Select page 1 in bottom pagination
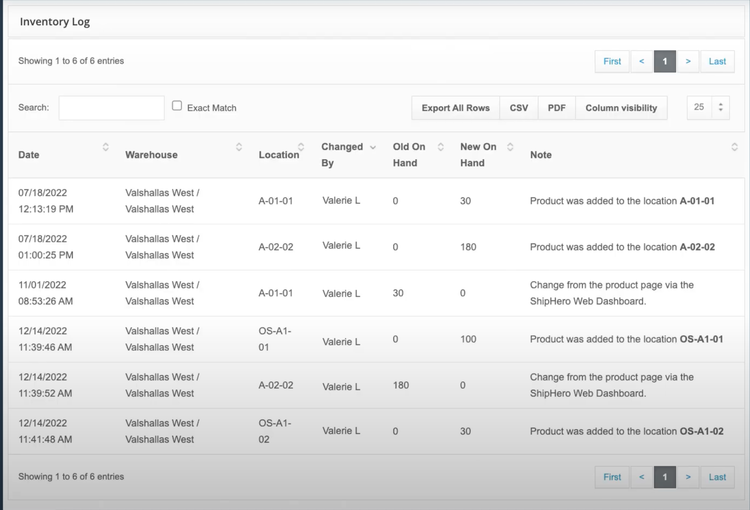750x510 pixels. [665, 477]
